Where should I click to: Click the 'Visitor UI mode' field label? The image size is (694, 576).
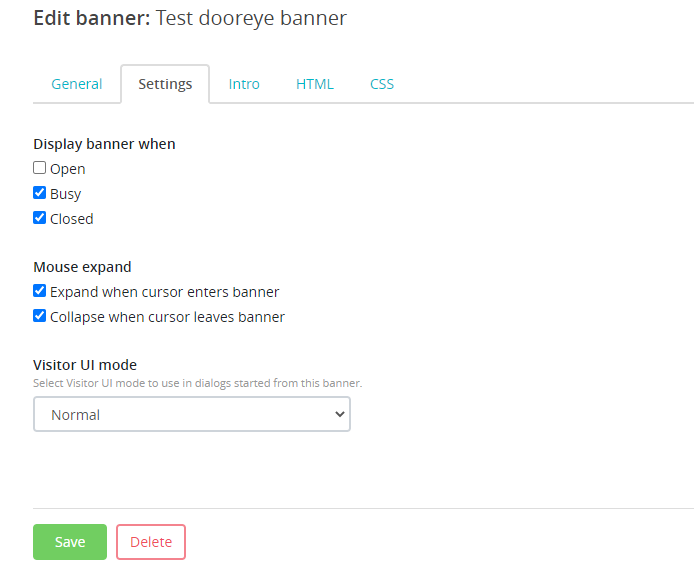[x=85, y=365]
